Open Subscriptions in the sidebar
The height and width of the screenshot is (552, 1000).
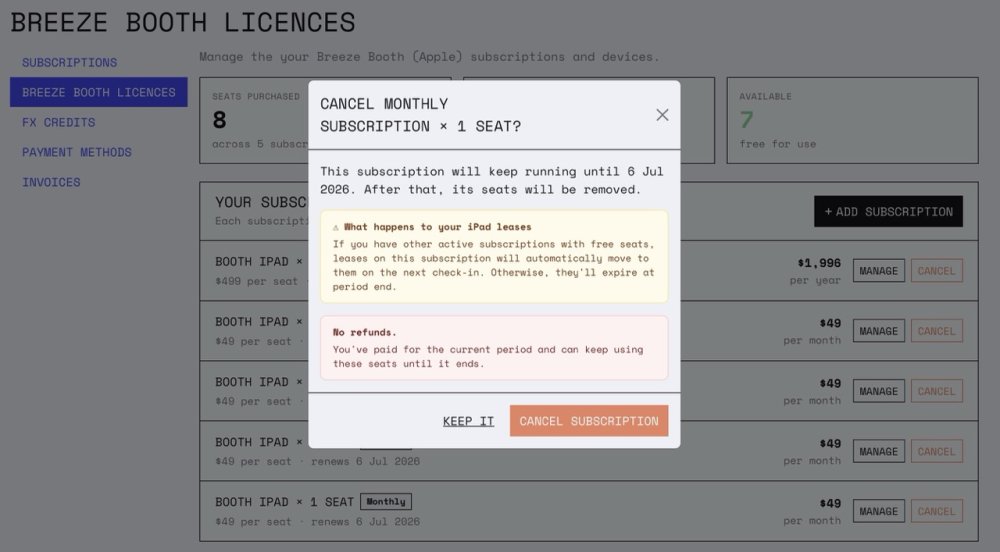[x=70, y=62]
